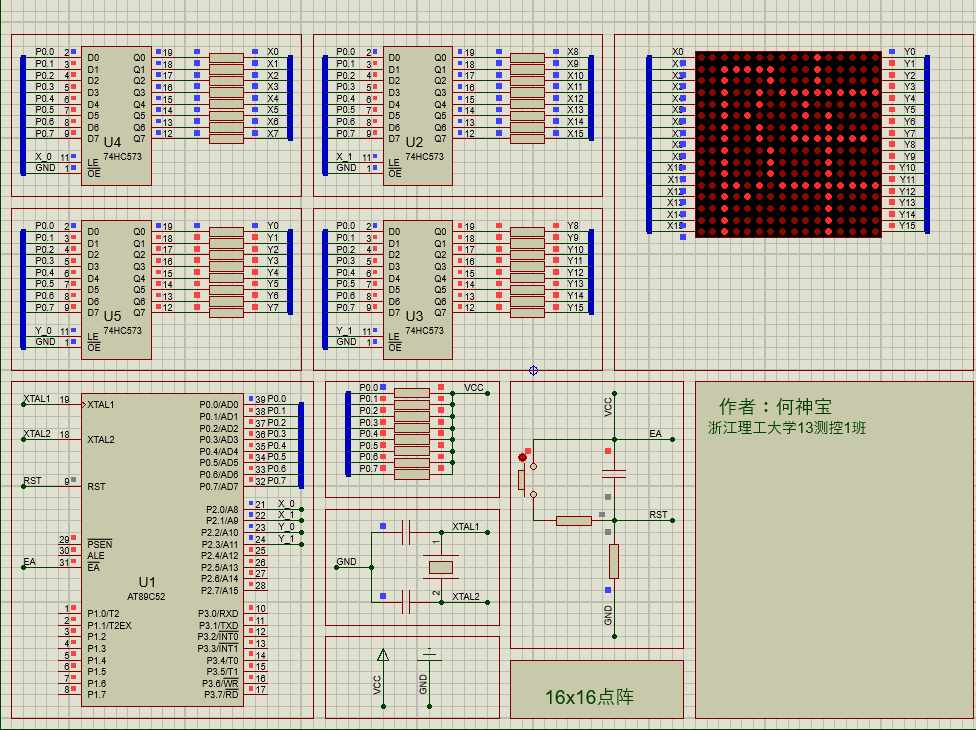Viewport: 976px width, 730px height.
Task: Click the 16x16 red LED matrix display
Action: click(x=788, y=144)
